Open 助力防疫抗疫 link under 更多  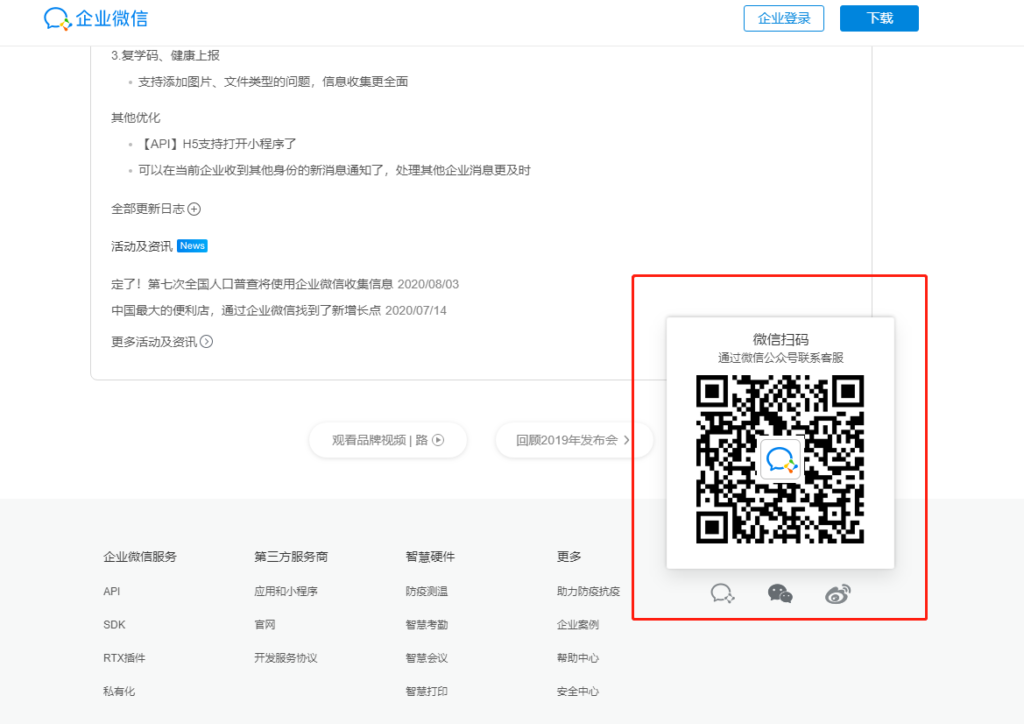pos(588,591)
